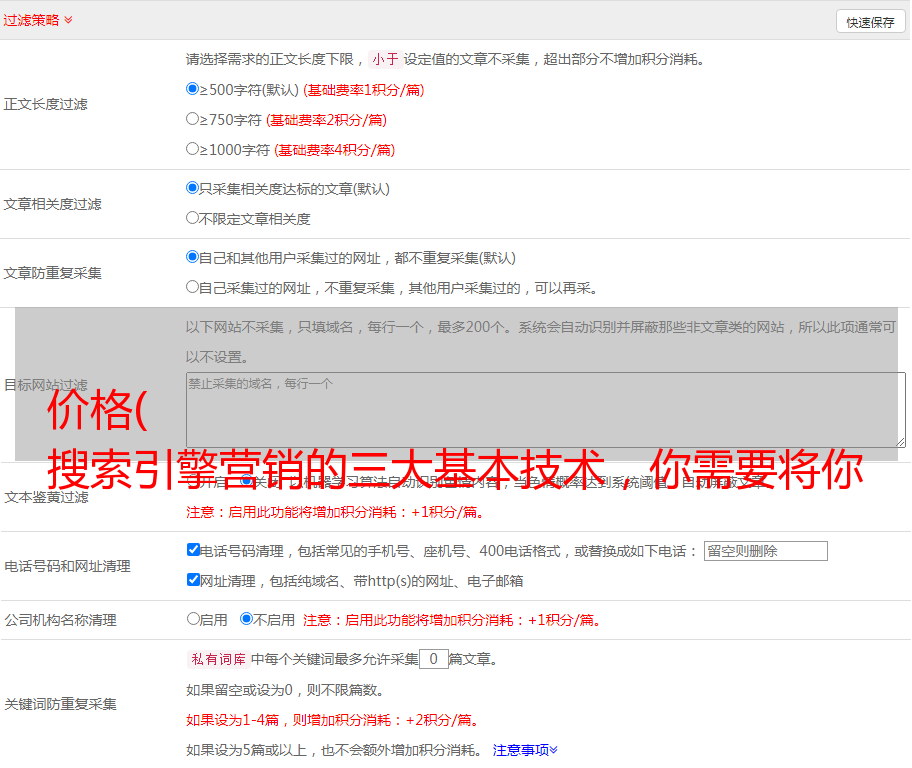Expand the 注意事项 link
912x768 pixels.
525,750
